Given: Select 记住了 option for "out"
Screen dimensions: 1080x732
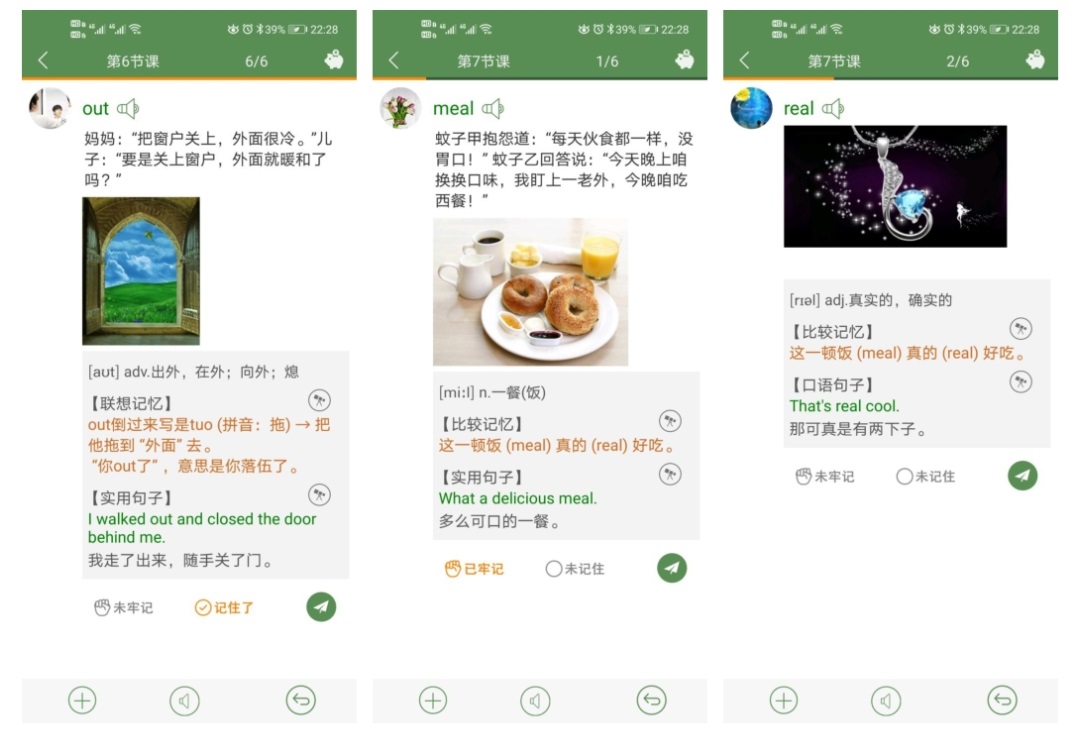Looking at the screenshot, I should pos(225,607).
